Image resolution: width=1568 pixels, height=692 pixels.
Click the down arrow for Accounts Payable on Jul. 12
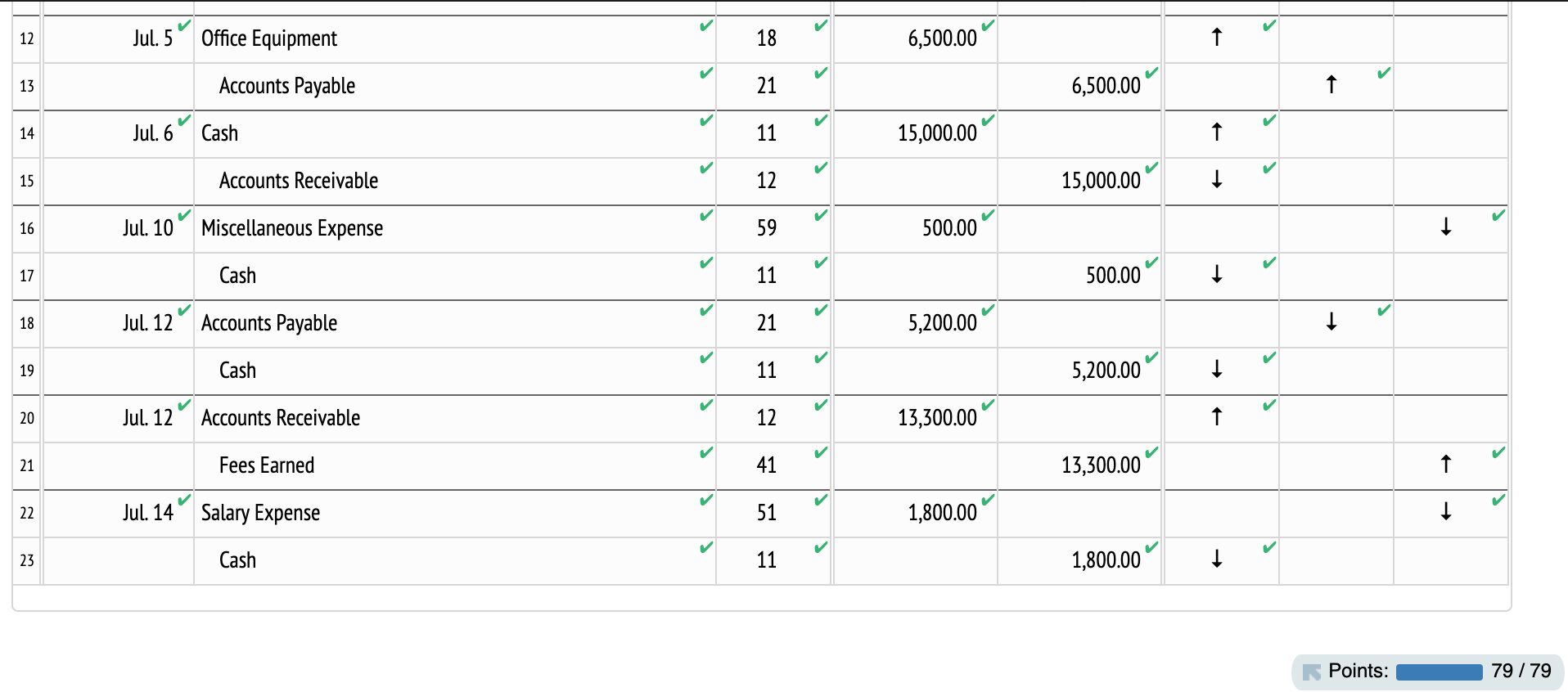coord(1331,323)
